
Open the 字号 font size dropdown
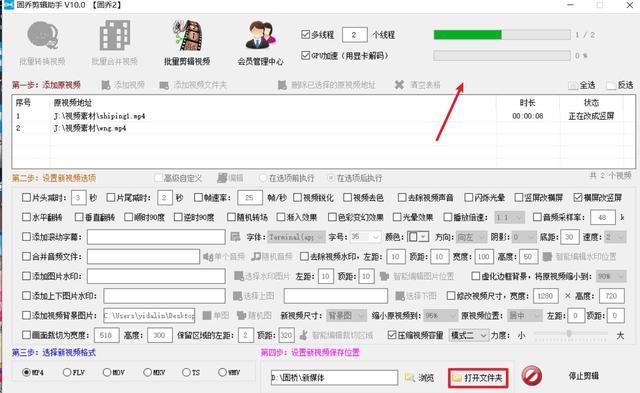[365, 237]
